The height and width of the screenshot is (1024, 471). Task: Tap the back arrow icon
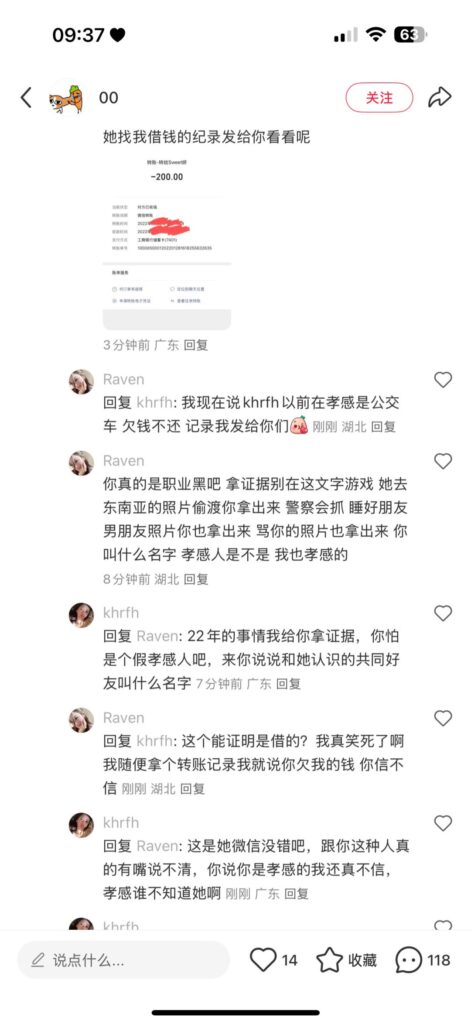tap(26, 98)
